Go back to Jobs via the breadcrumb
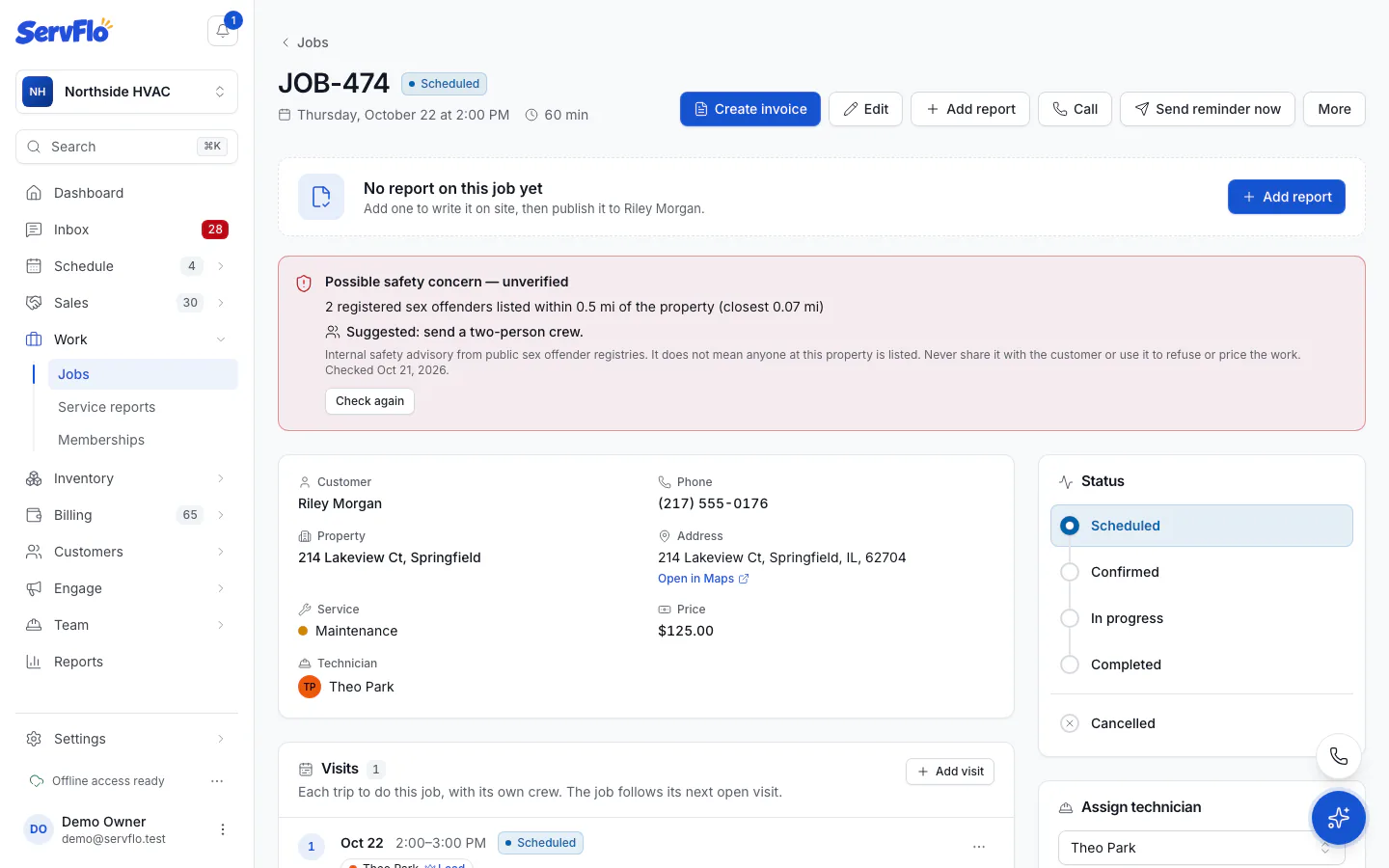Image resolution: width=1389 pixels, height=868 pixels. [x=305, y=42]
